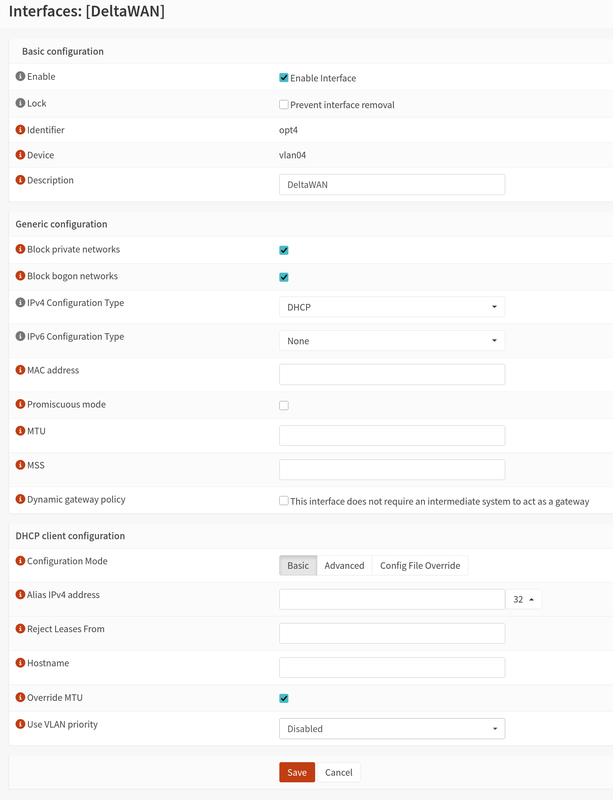Show help for Use VLAN priority
The height and width of the screenshot is (800, 613).
(21, 724)
